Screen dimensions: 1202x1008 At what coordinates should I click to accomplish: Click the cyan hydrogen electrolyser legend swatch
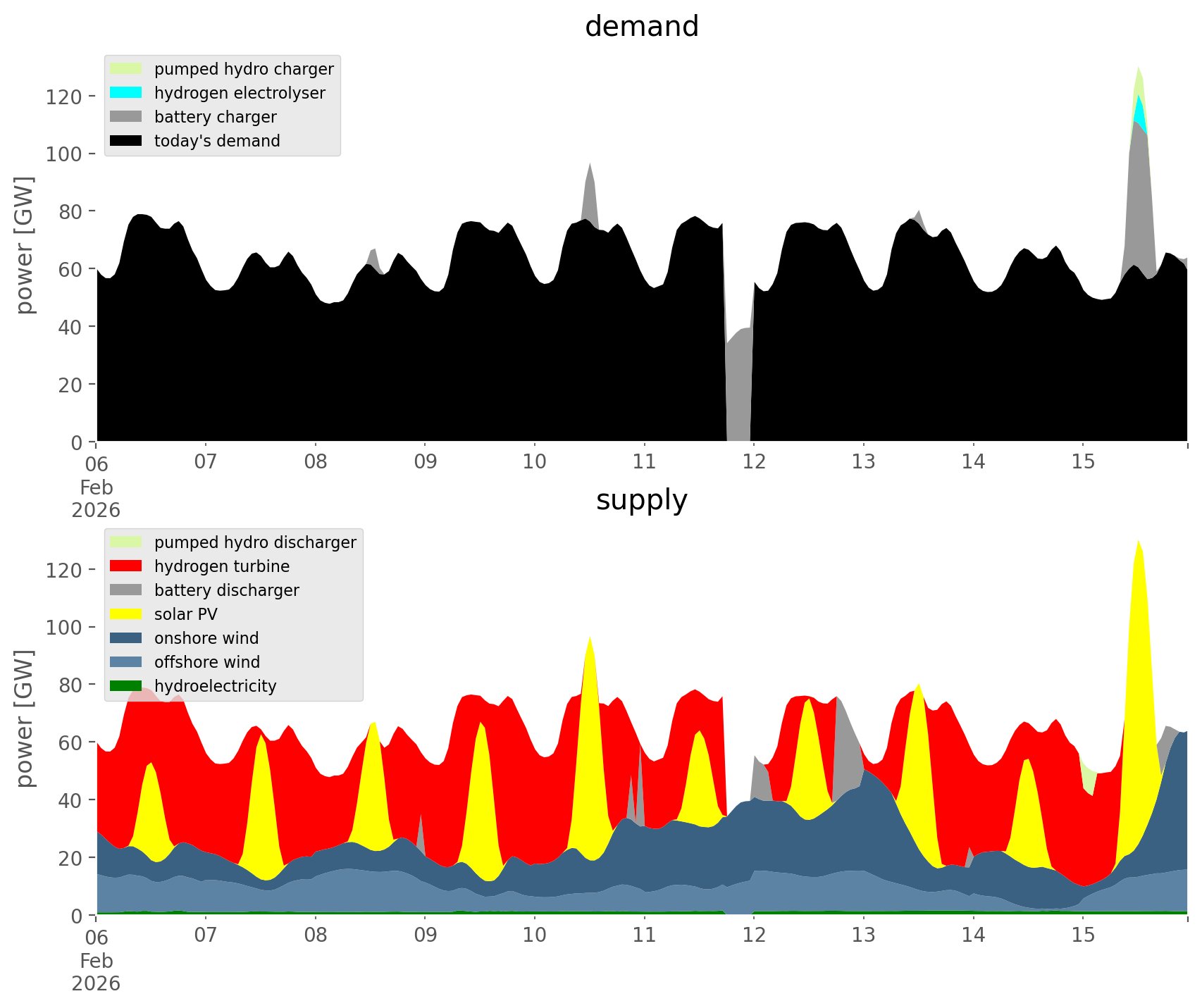click(126, 93)
